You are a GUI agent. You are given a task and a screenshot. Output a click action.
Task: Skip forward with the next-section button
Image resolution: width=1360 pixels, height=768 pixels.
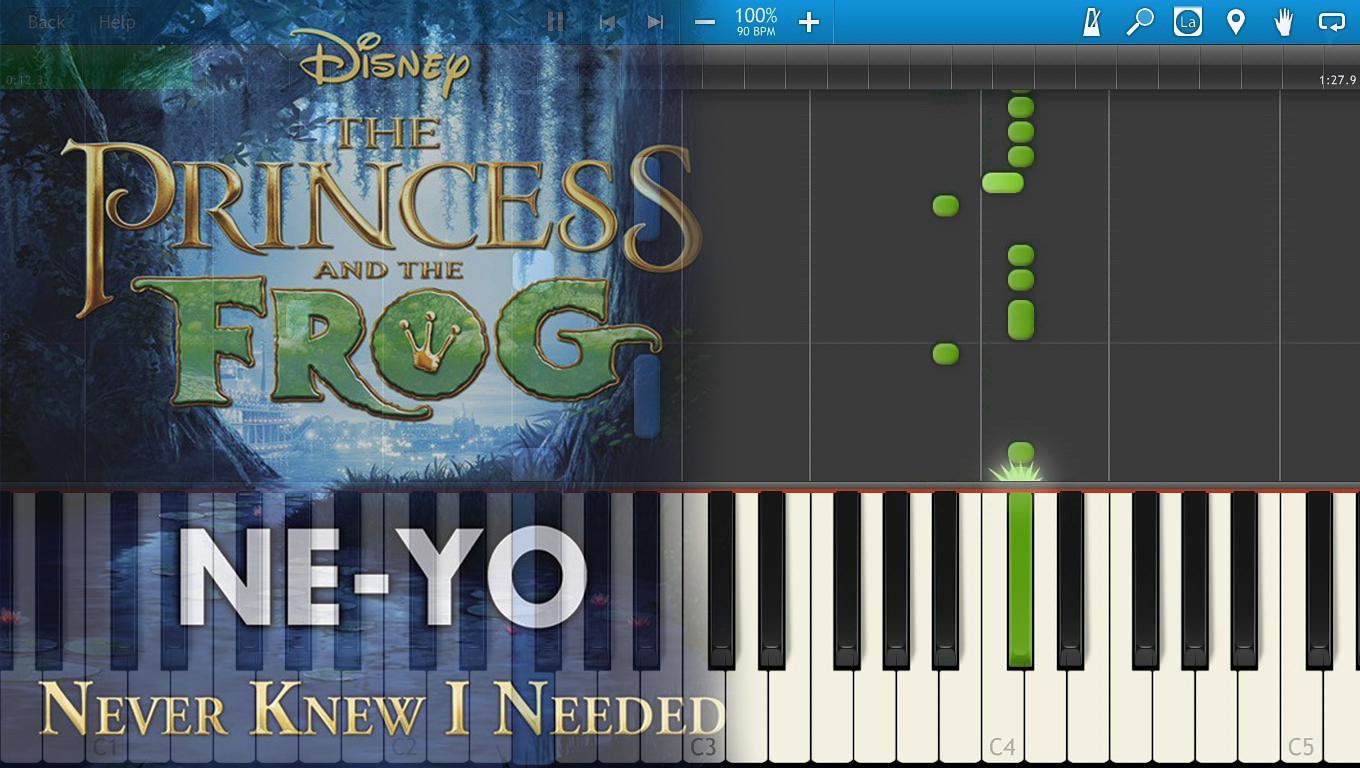click(x=655, y=22)
